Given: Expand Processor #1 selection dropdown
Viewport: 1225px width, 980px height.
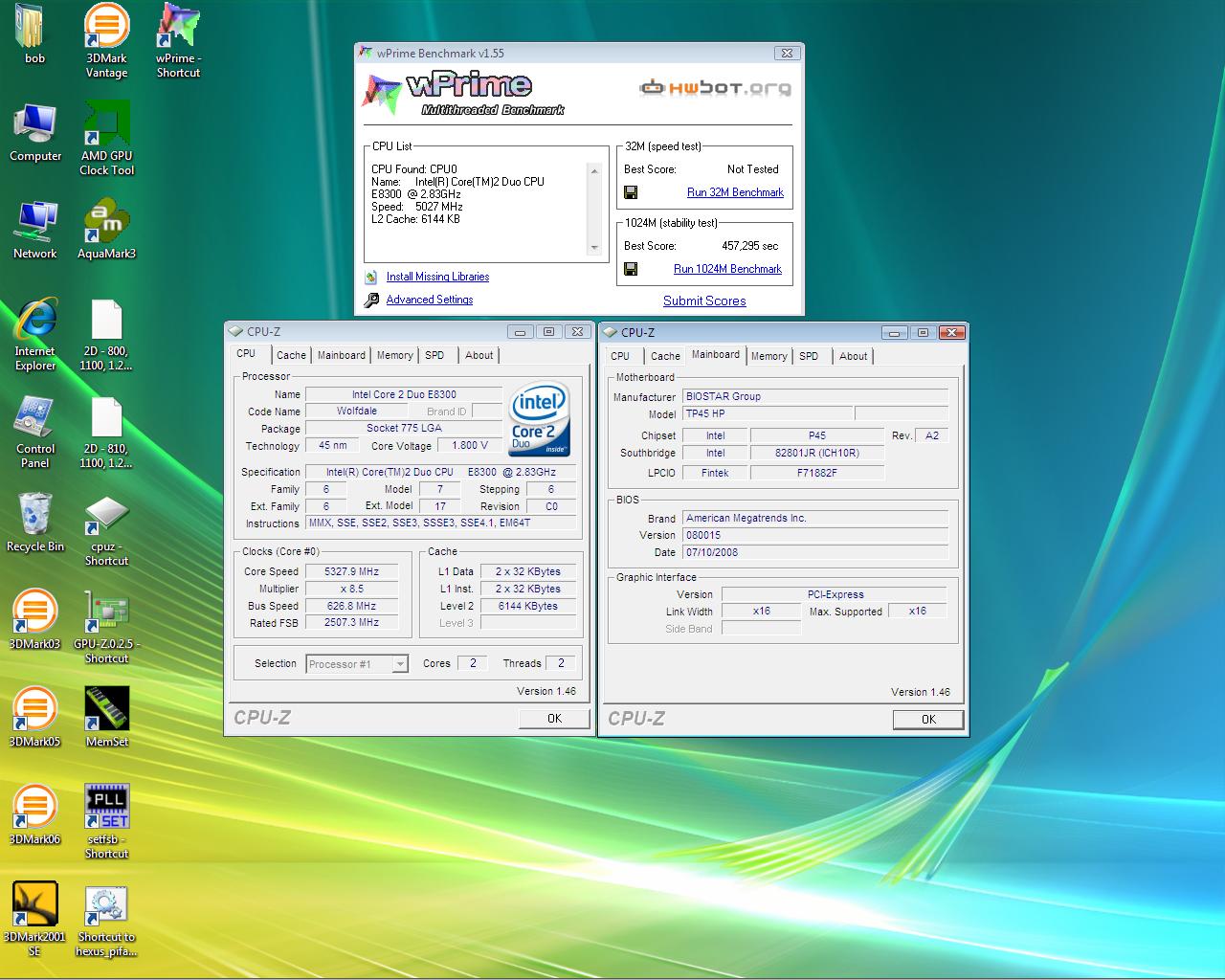Looking at the screenshot, I should (x=401, y=664).
